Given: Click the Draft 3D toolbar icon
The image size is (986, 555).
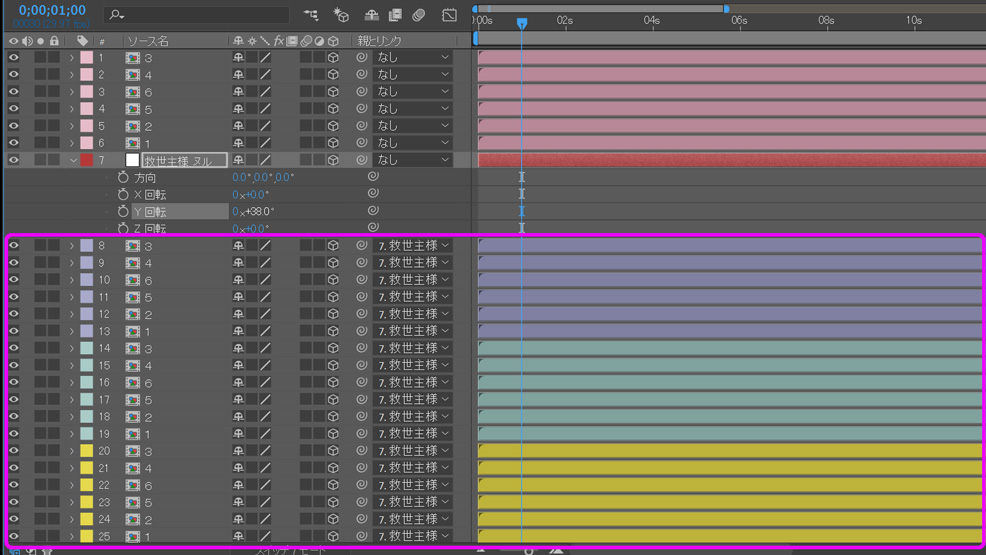Looking at the screenshot, I should [x=341, y=15].
